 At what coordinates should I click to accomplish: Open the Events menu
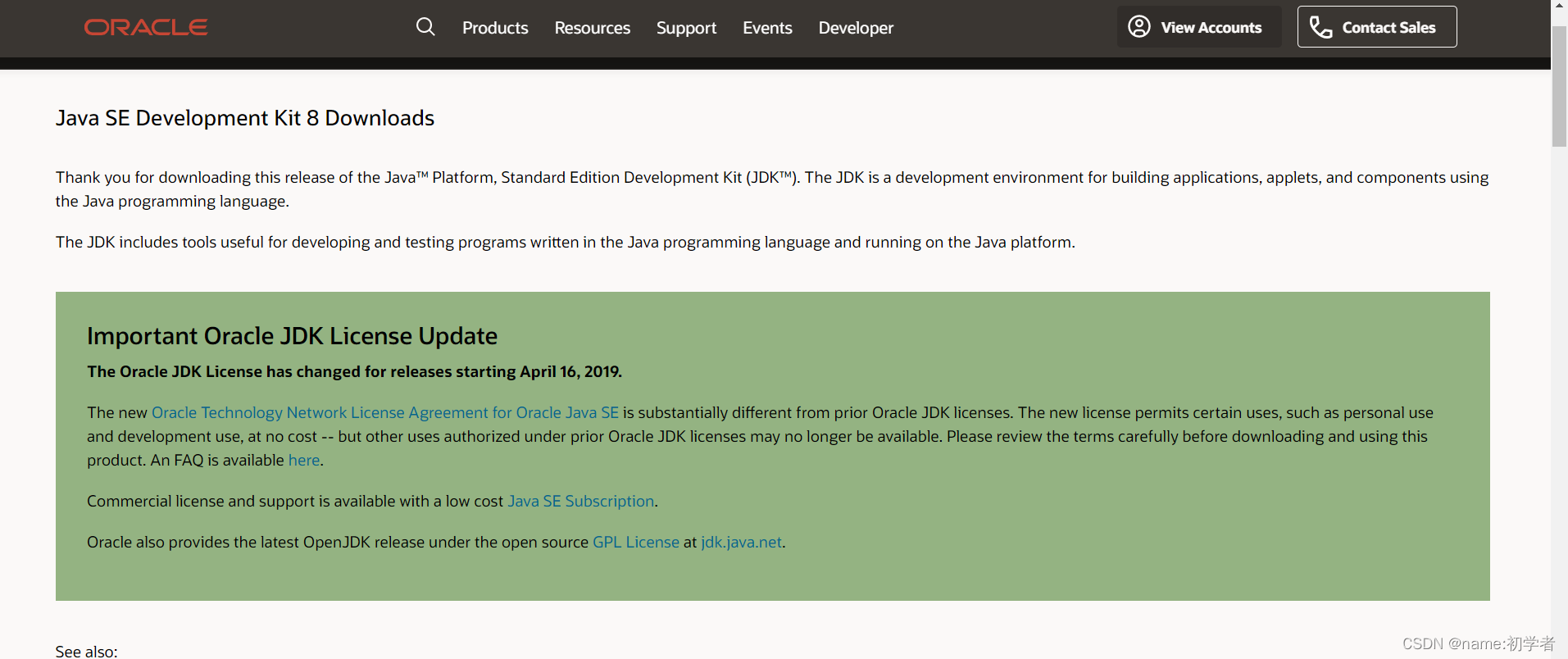pyautogui.click(x=767, y=28)
